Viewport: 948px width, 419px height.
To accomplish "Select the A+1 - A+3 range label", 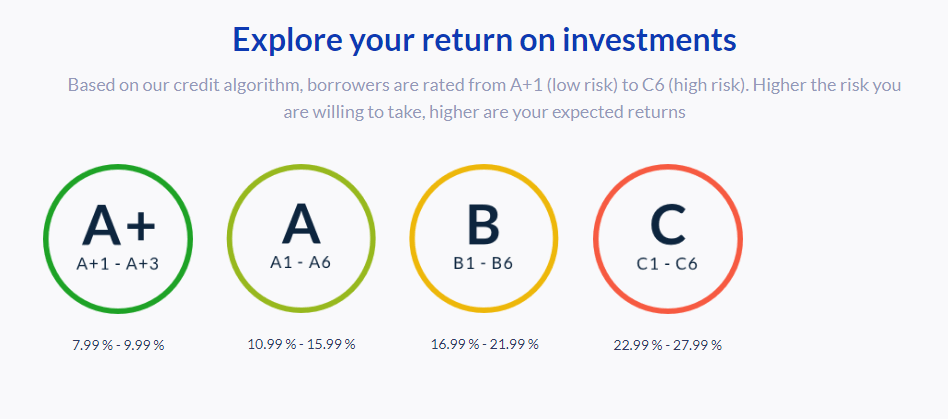I will tap(118, 264).
